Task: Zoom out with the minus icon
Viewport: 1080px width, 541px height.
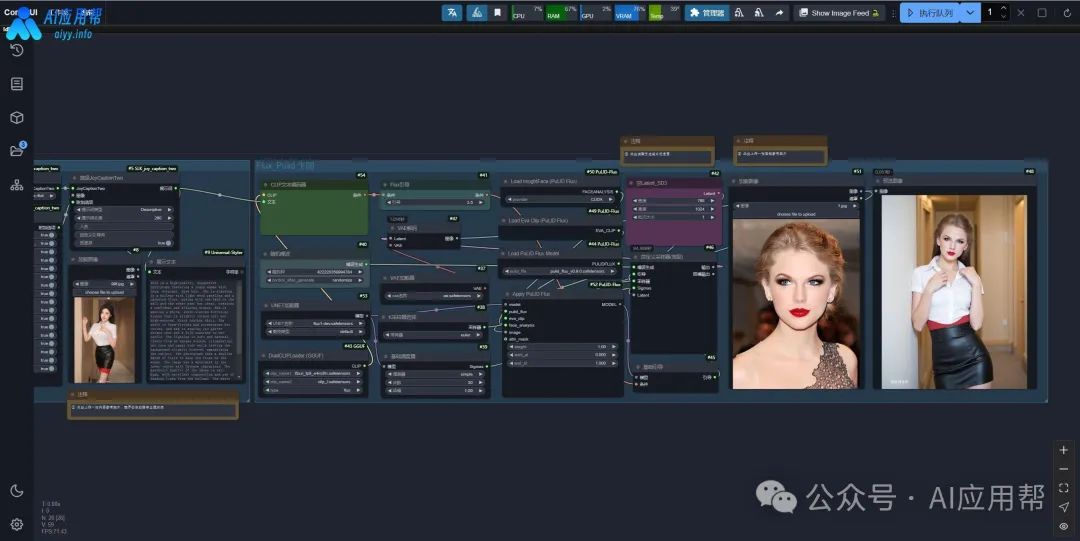Action: 1063,469
